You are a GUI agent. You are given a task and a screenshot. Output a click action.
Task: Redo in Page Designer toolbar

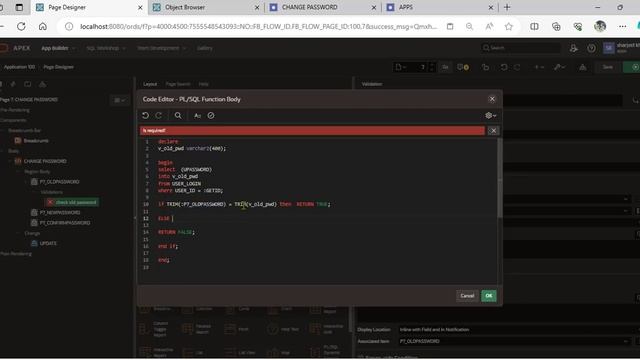517,67
